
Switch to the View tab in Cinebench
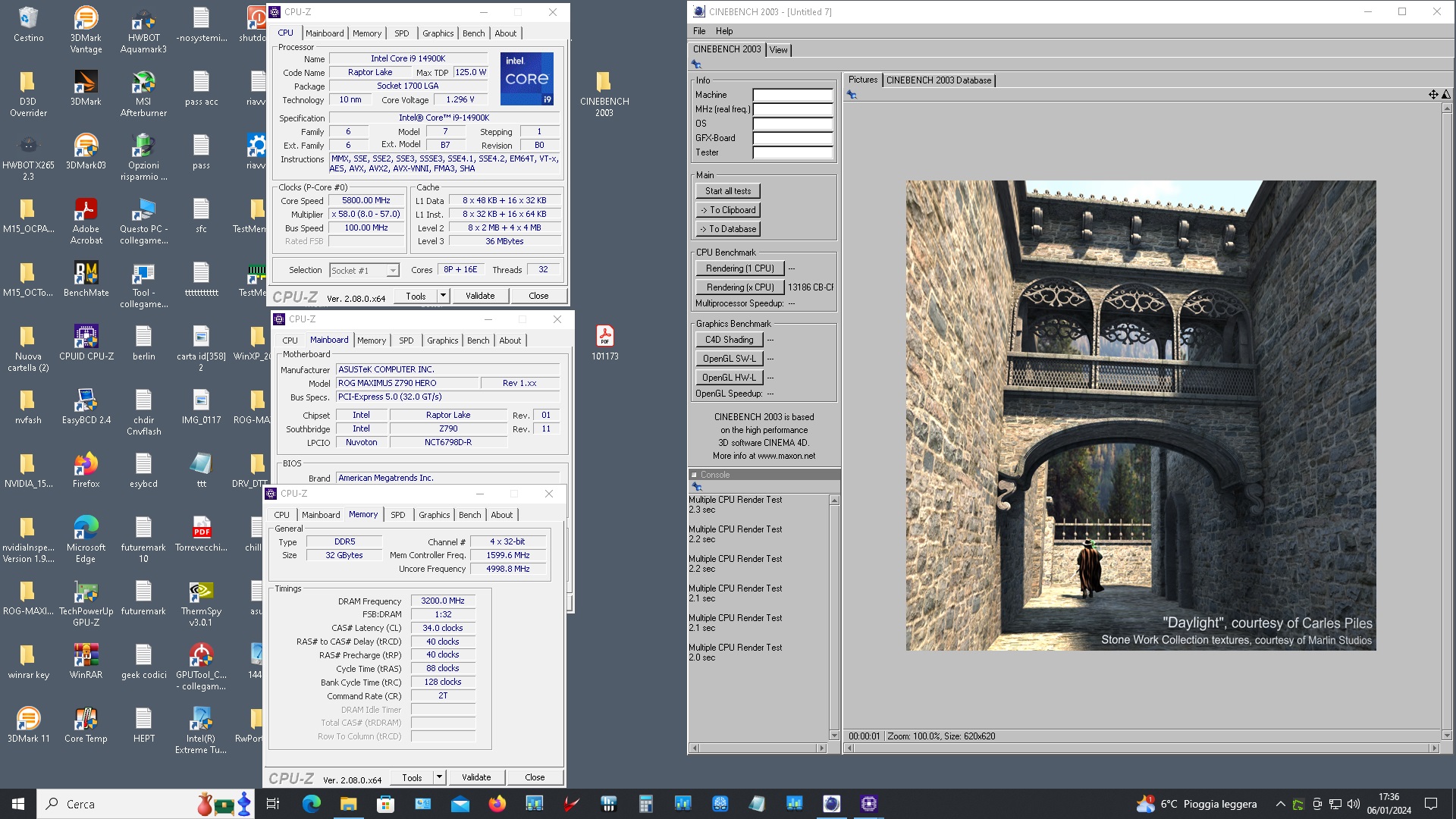pos(779,50)
